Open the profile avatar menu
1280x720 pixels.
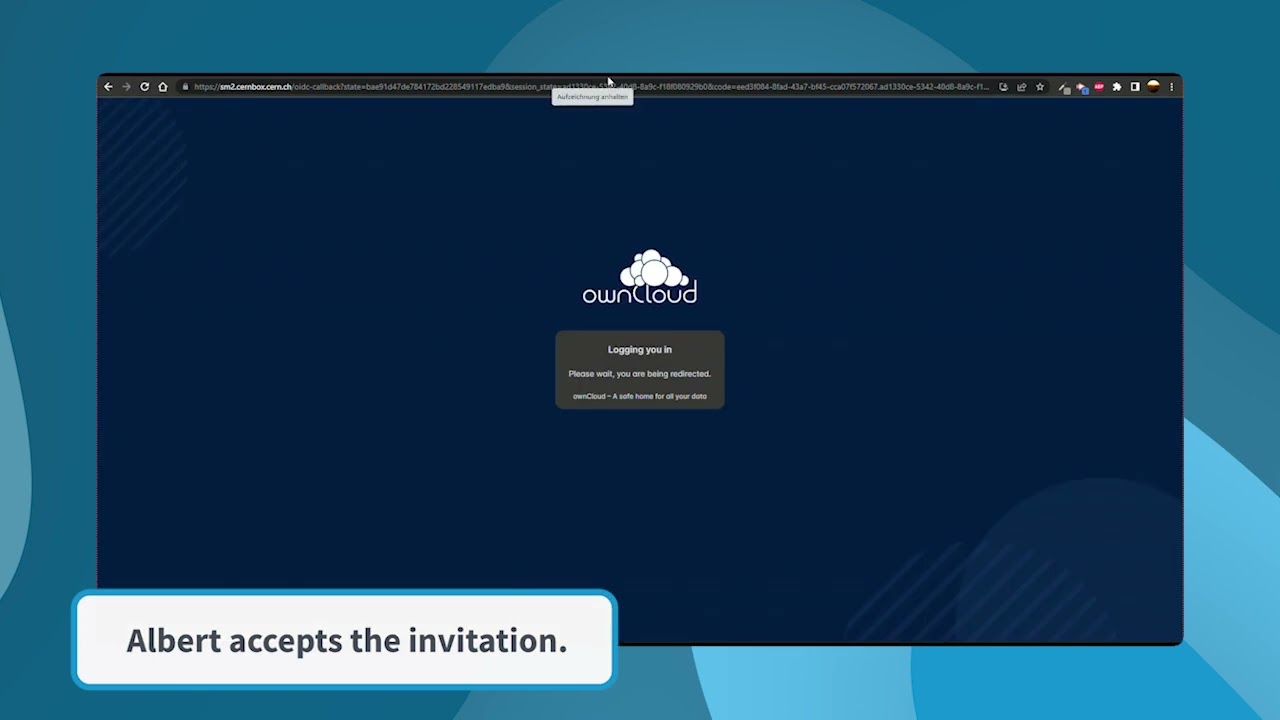[x=1153, y=87]
